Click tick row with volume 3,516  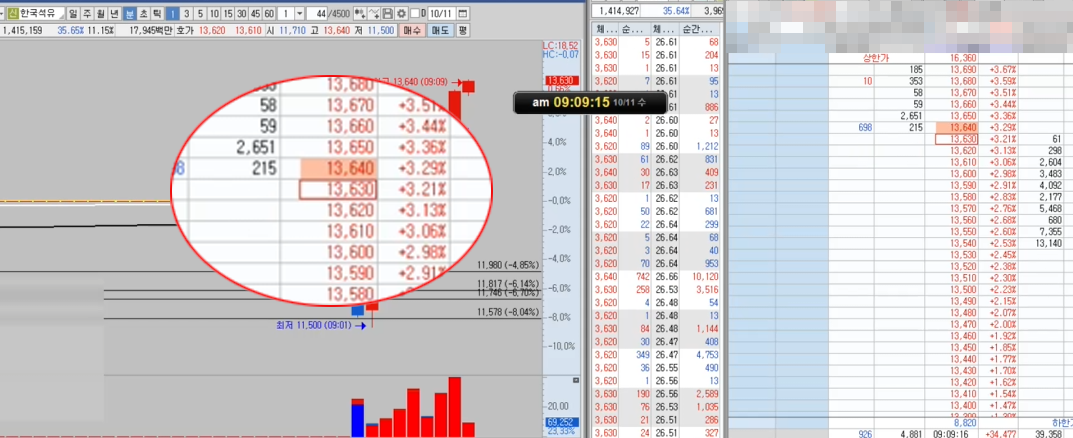(x=657, y=289)
